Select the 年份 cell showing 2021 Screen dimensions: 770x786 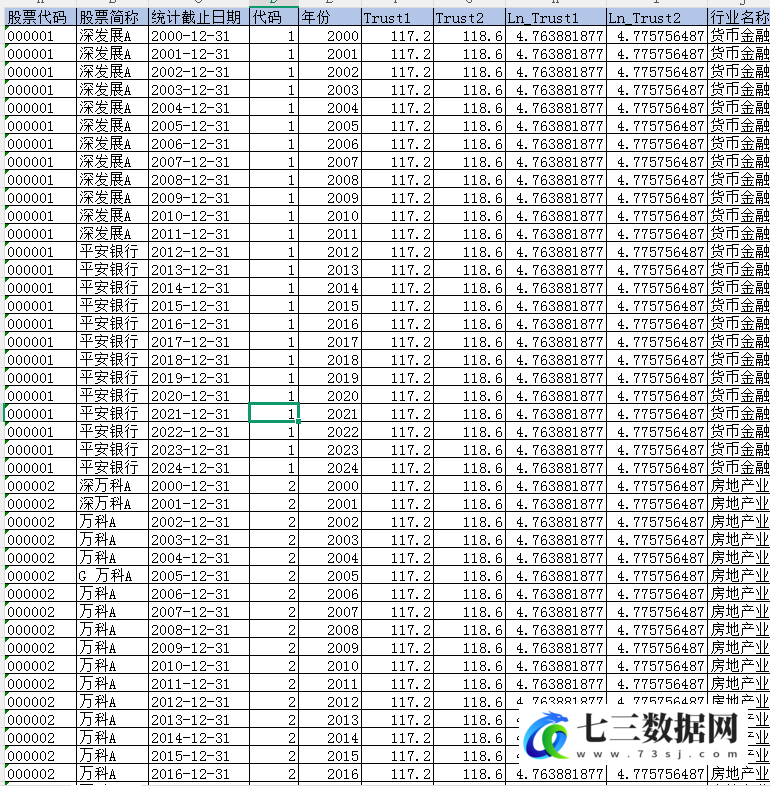(x=330, y=414)
